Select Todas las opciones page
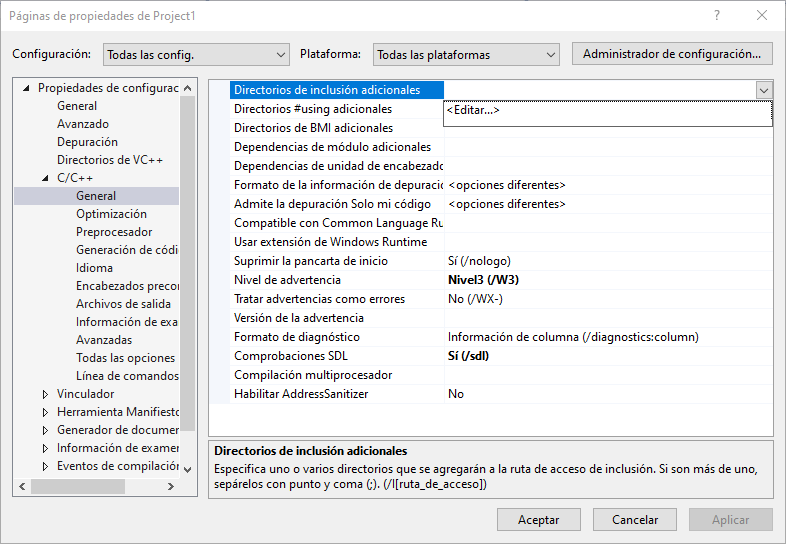Screen dimensions: 786x544 pyautogui.click(x=125, y=358)
